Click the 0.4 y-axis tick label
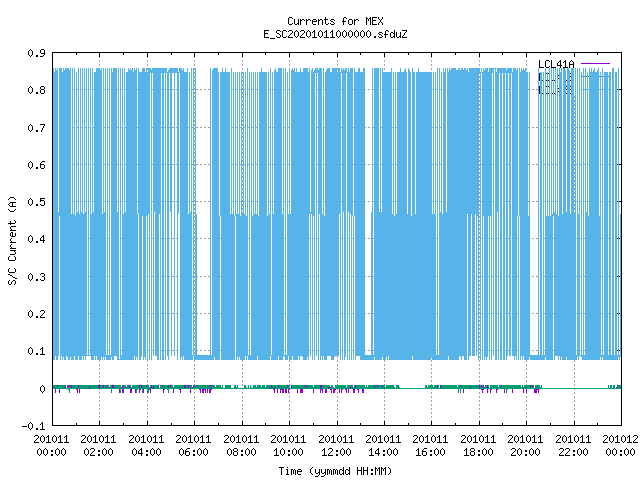The width and height of the screenshot is (640, 480). pos(36,239)
